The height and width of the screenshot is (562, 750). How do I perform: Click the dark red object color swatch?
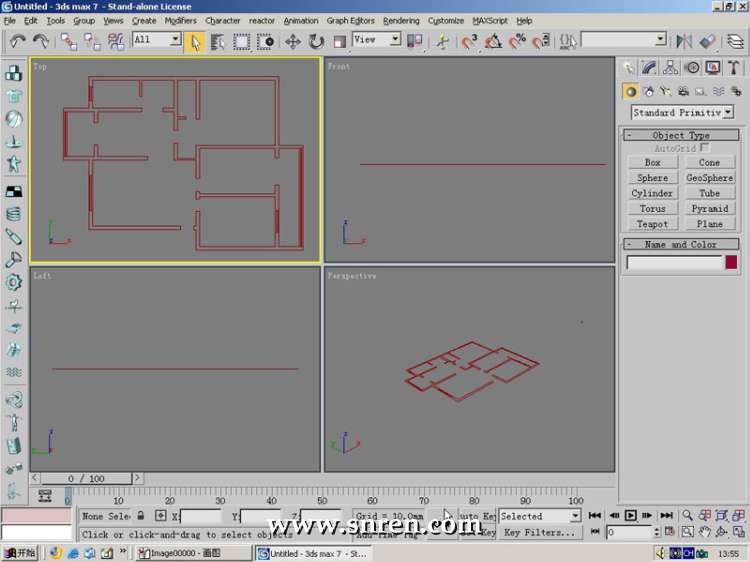coord(731,263)
